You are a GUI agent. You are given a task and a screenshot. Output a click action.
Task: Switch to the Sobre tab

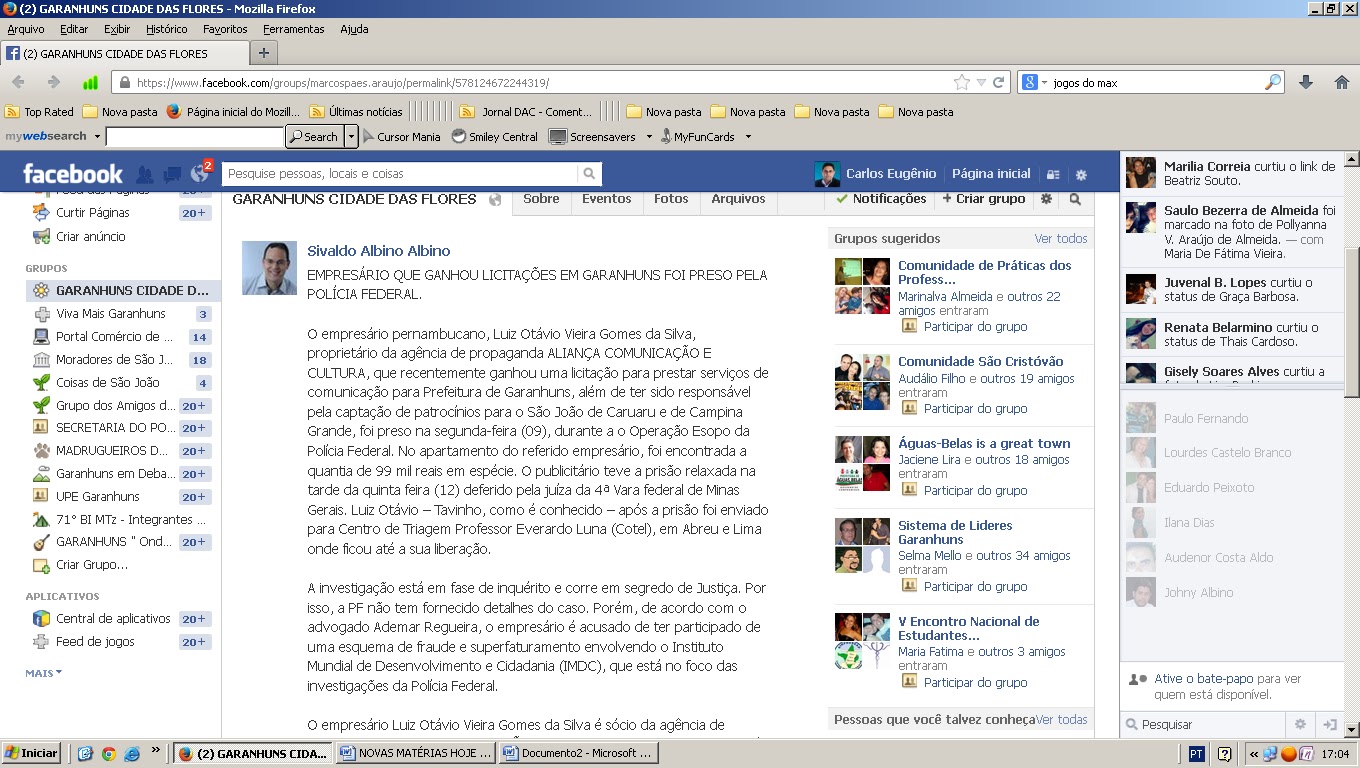541,199
